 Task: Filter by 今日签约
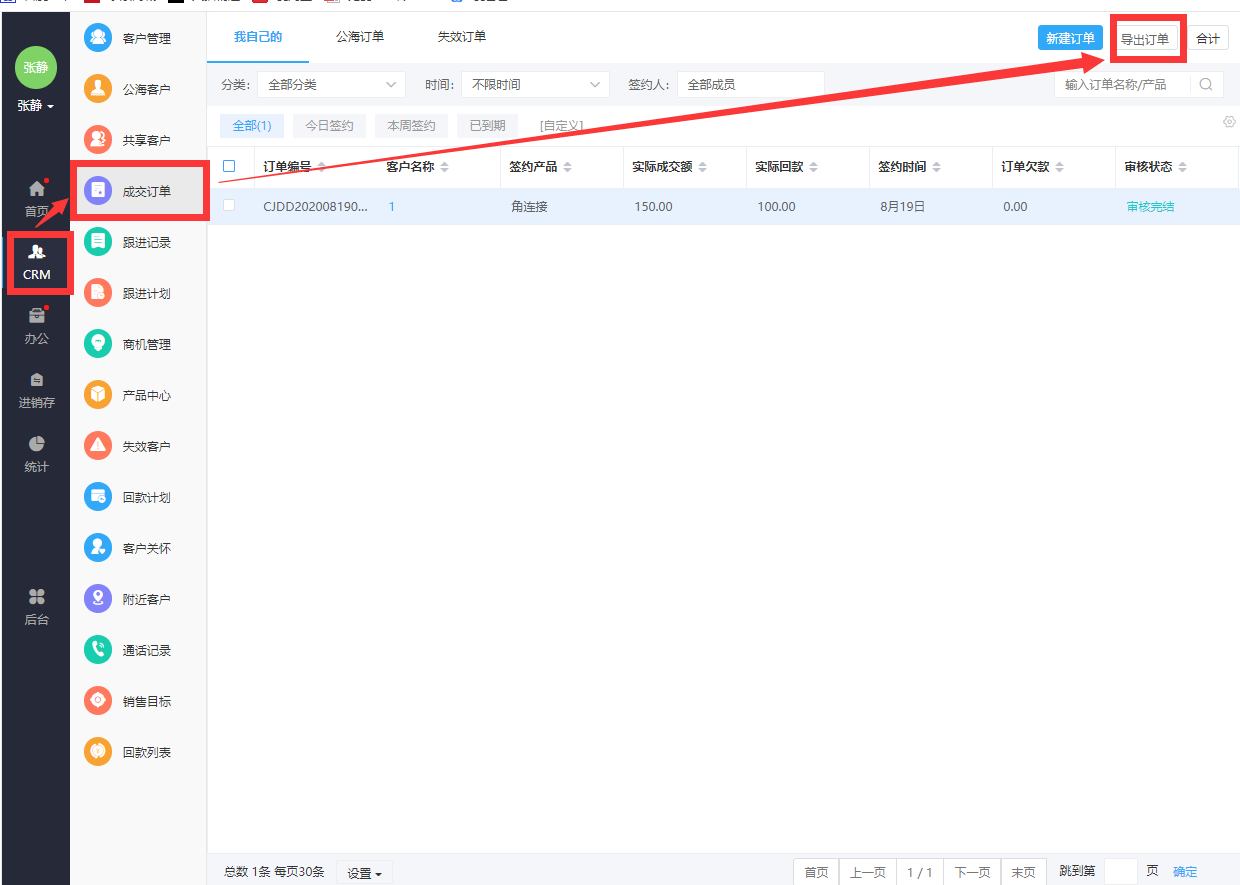tap(329, 126)
